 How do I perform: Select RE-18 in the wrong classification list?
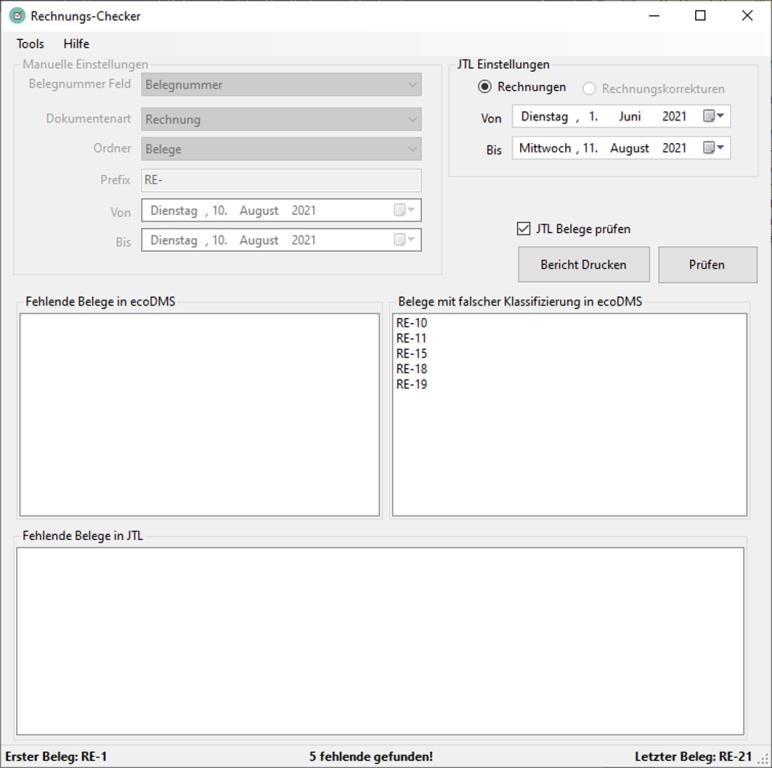pyautogui.click(x=412, y=369)
